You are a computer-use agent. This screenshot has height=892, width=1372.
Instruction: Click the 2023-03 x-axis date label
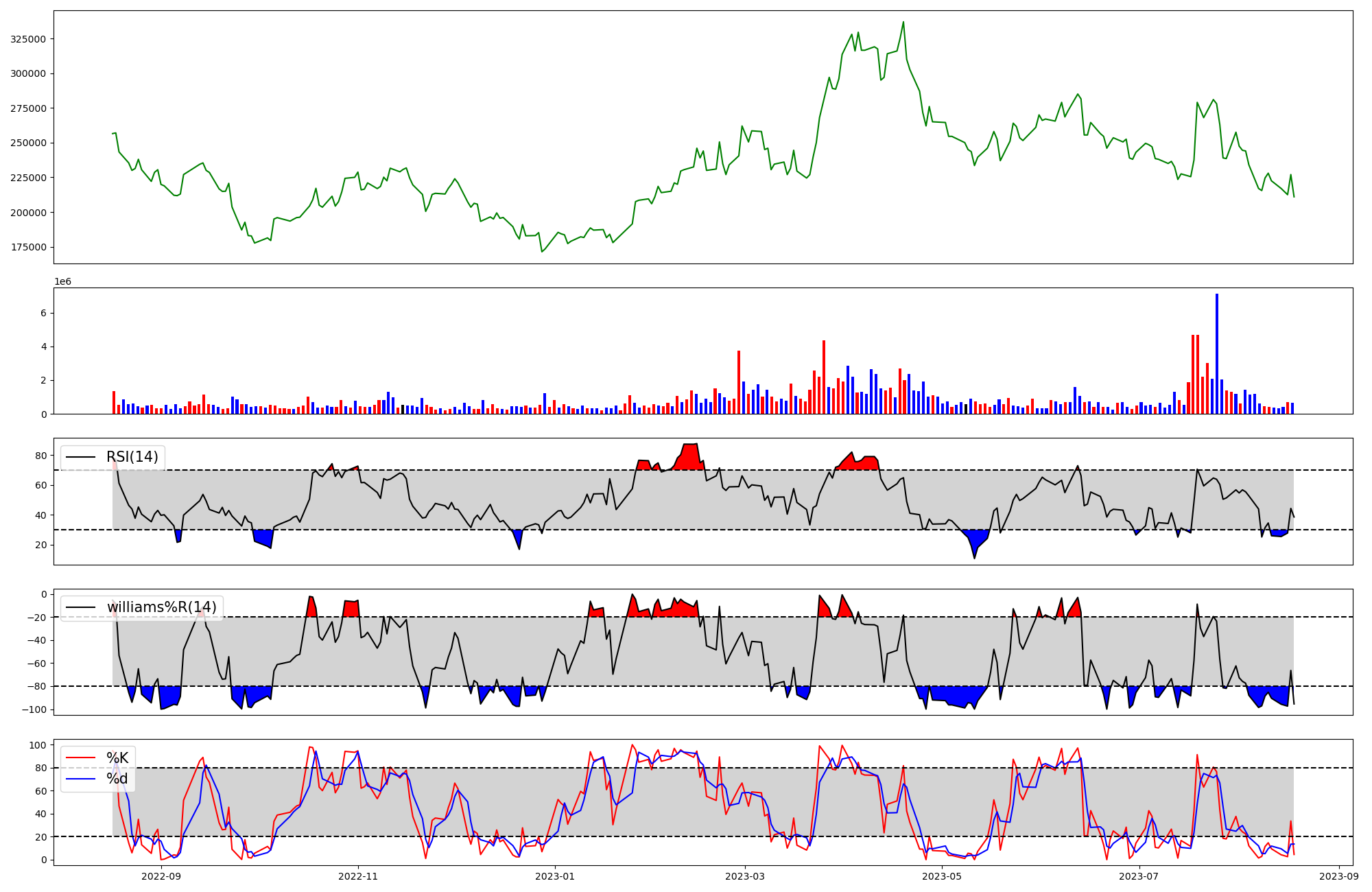(745, 876)
